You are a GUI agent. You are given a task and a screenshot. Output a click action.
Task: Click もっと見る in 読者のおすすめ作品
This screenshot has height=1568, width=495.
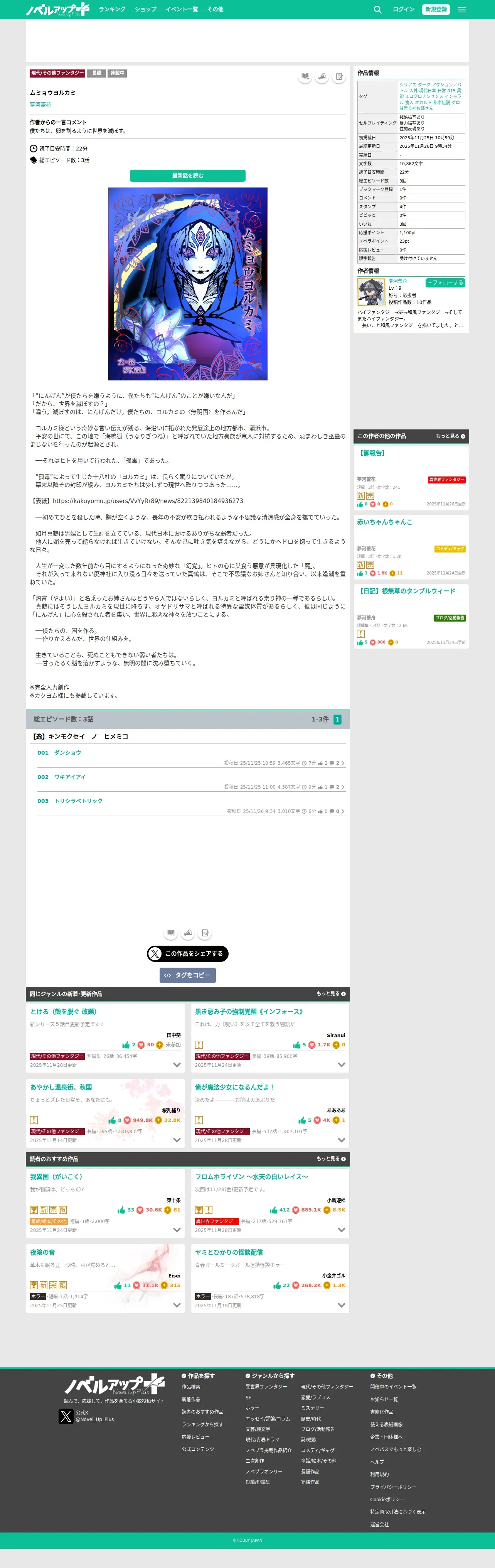[331, 1159]
